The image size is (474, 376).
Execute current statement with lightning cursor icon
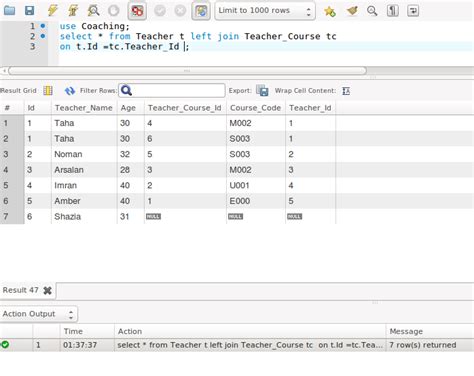[73, 10]
